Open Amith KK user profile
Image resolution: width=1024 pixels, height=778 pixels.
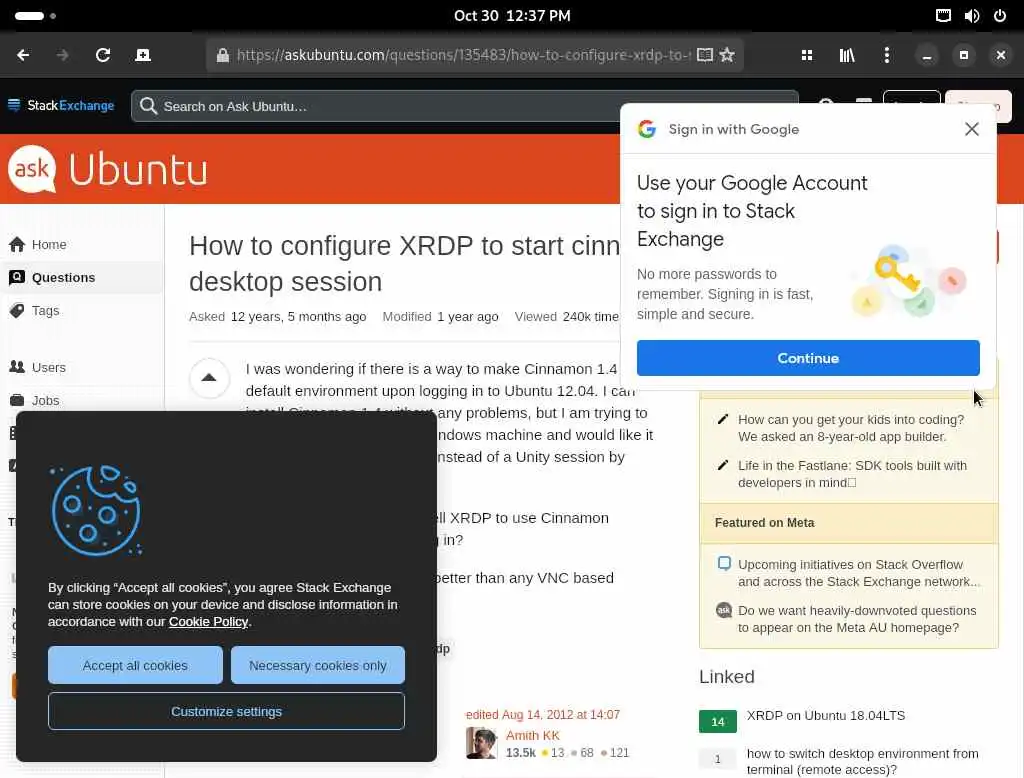[532, 735]
